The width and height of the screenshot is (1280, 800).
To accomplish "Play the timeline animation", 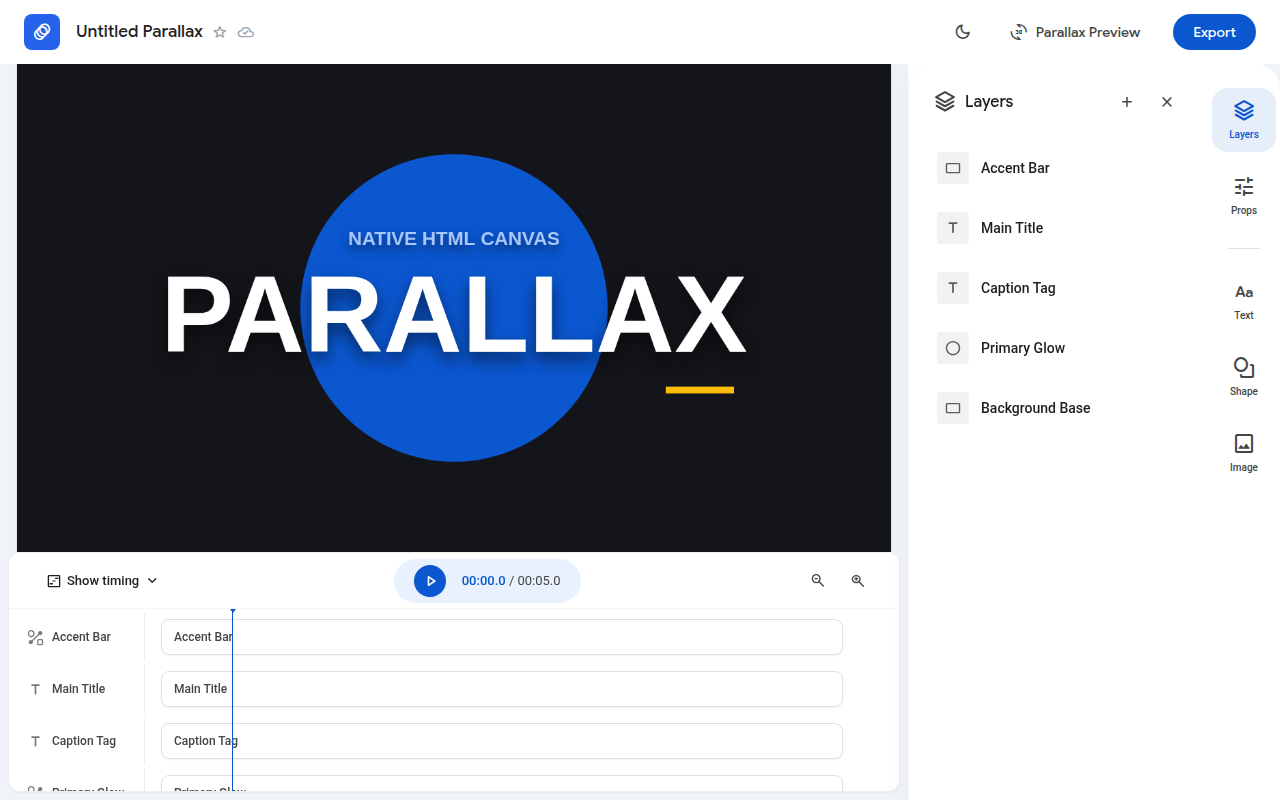I will click(430, 581).
